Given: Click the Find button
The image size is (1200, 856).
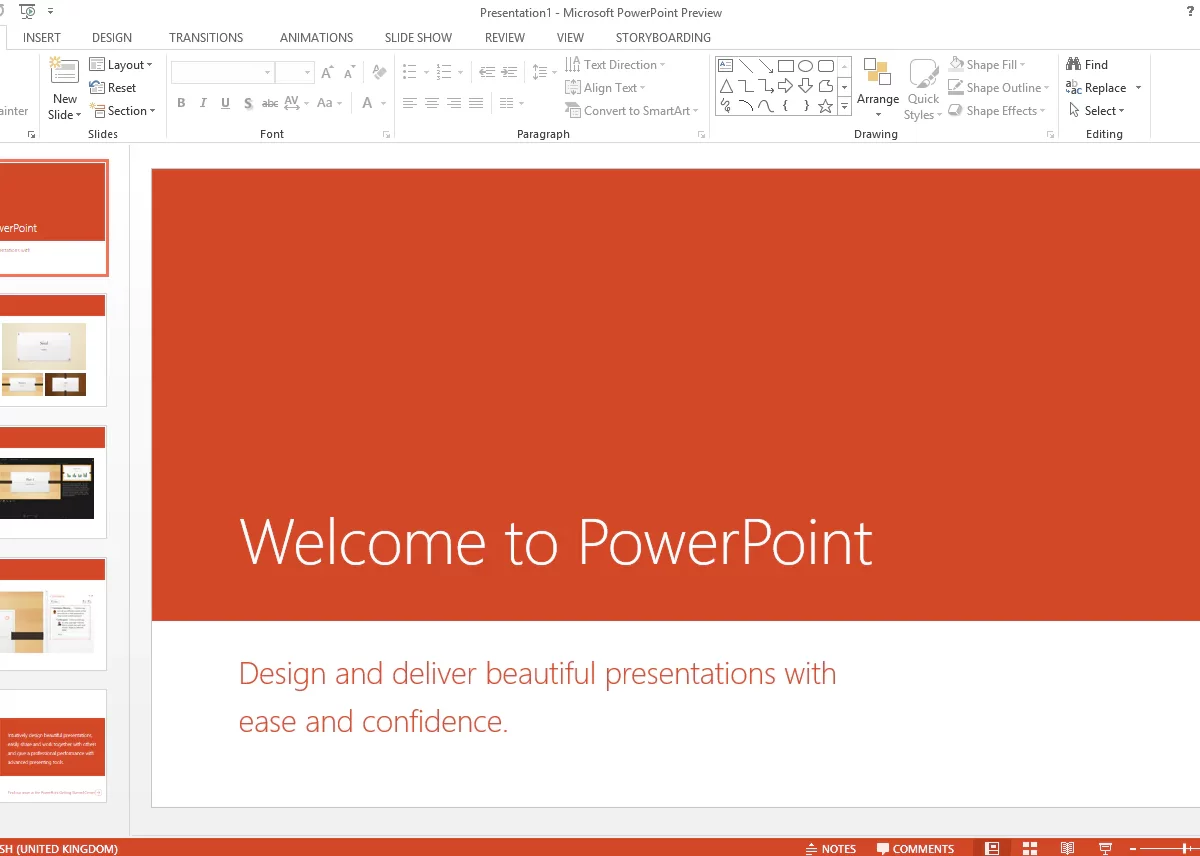Looking at the screenshot, I should point(1087,65).
